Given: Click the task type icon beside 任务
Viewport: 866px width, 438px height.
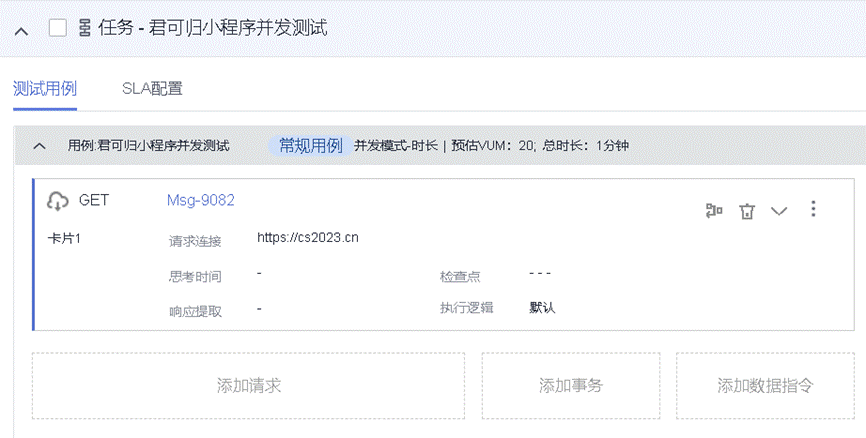Looking at the screenshot, I should pos(85,28).
